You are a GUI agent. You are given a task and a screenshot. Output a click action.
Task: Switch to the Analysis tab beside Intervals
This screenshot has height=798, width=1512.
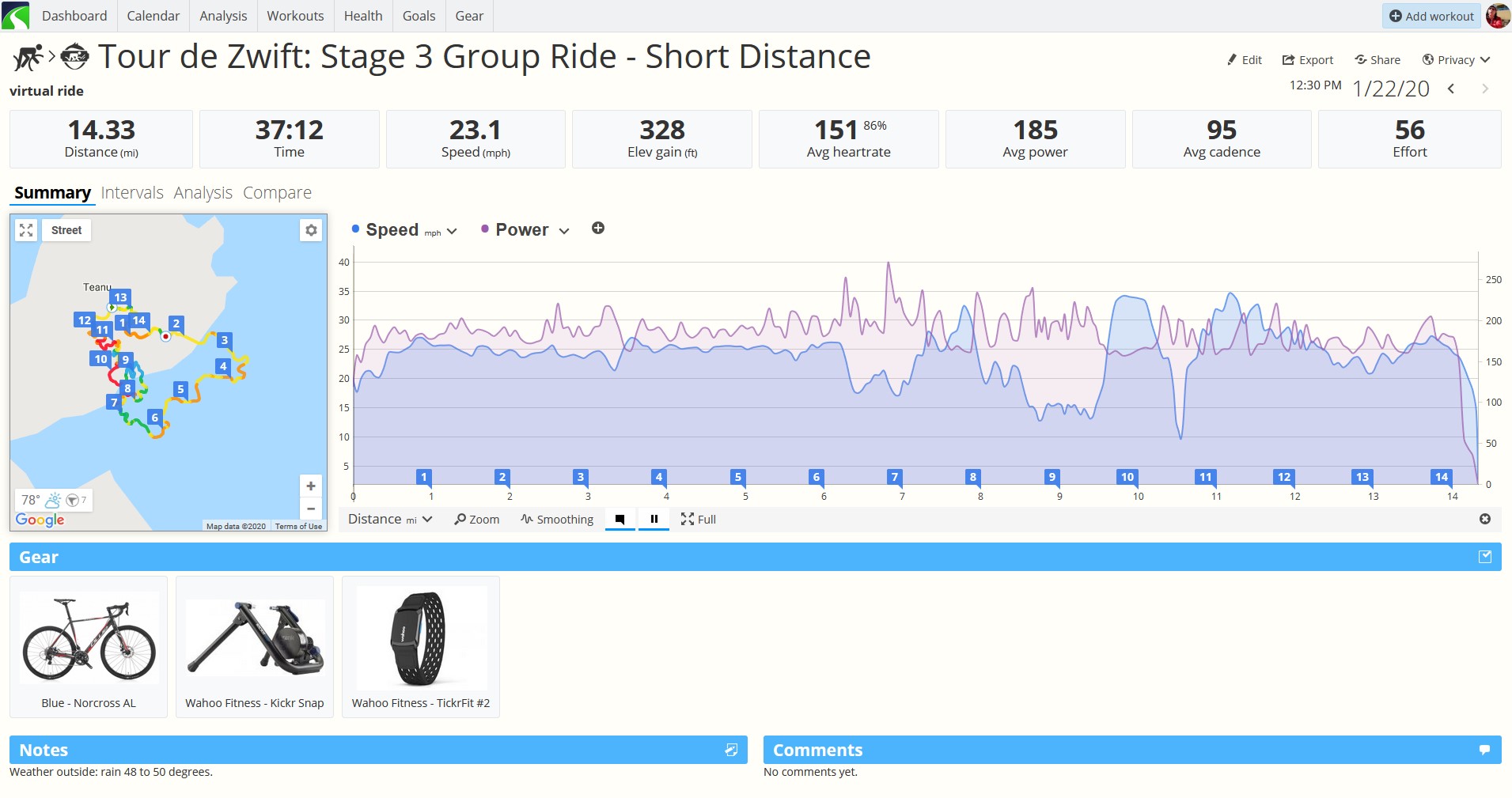[x=203, y=193]
